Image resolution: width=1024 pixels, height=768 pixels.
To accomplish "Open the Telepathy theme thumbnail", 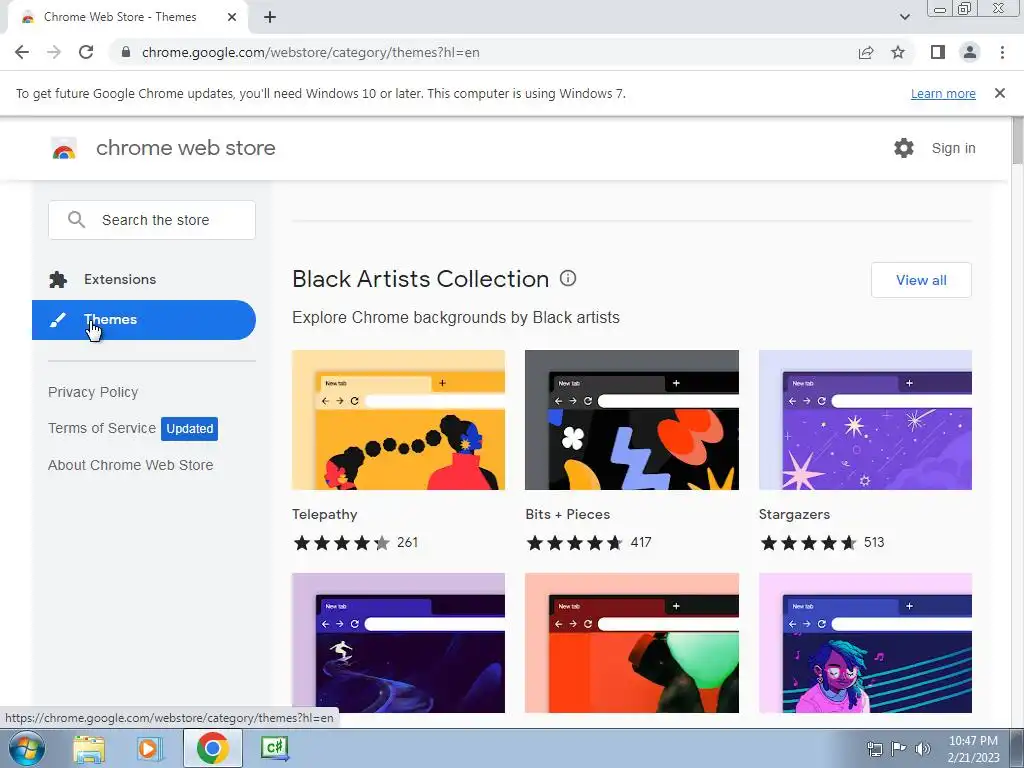I will click(398, 420).
